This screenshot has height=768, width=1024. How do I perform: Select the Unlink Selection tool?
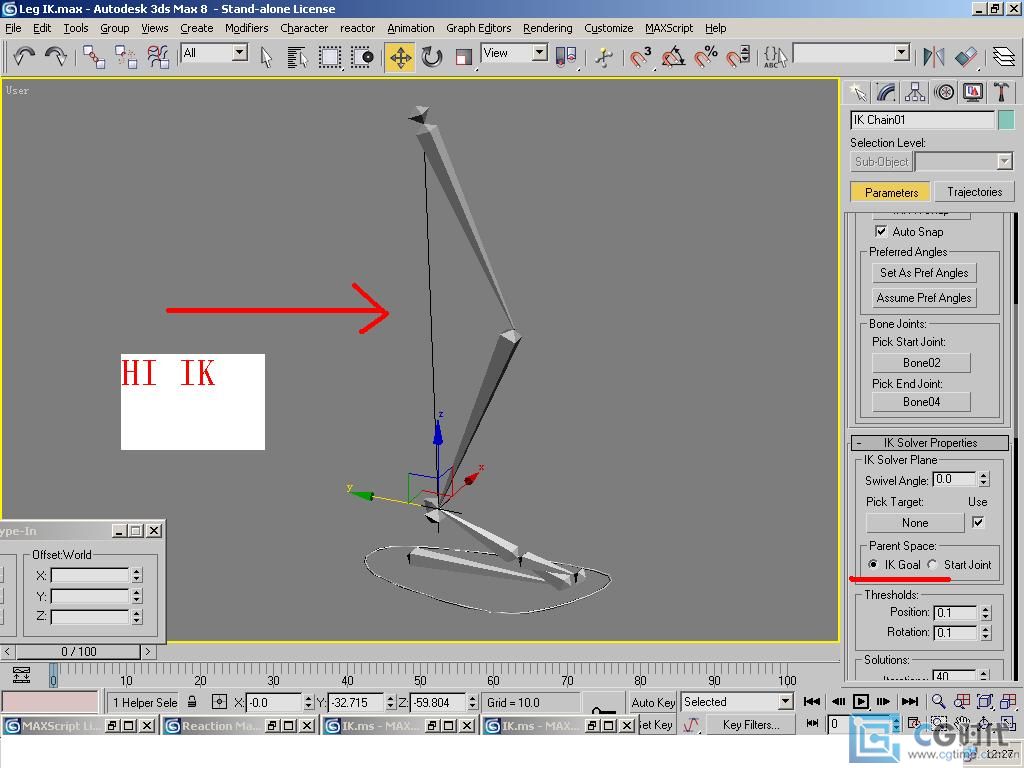(125, 57)
